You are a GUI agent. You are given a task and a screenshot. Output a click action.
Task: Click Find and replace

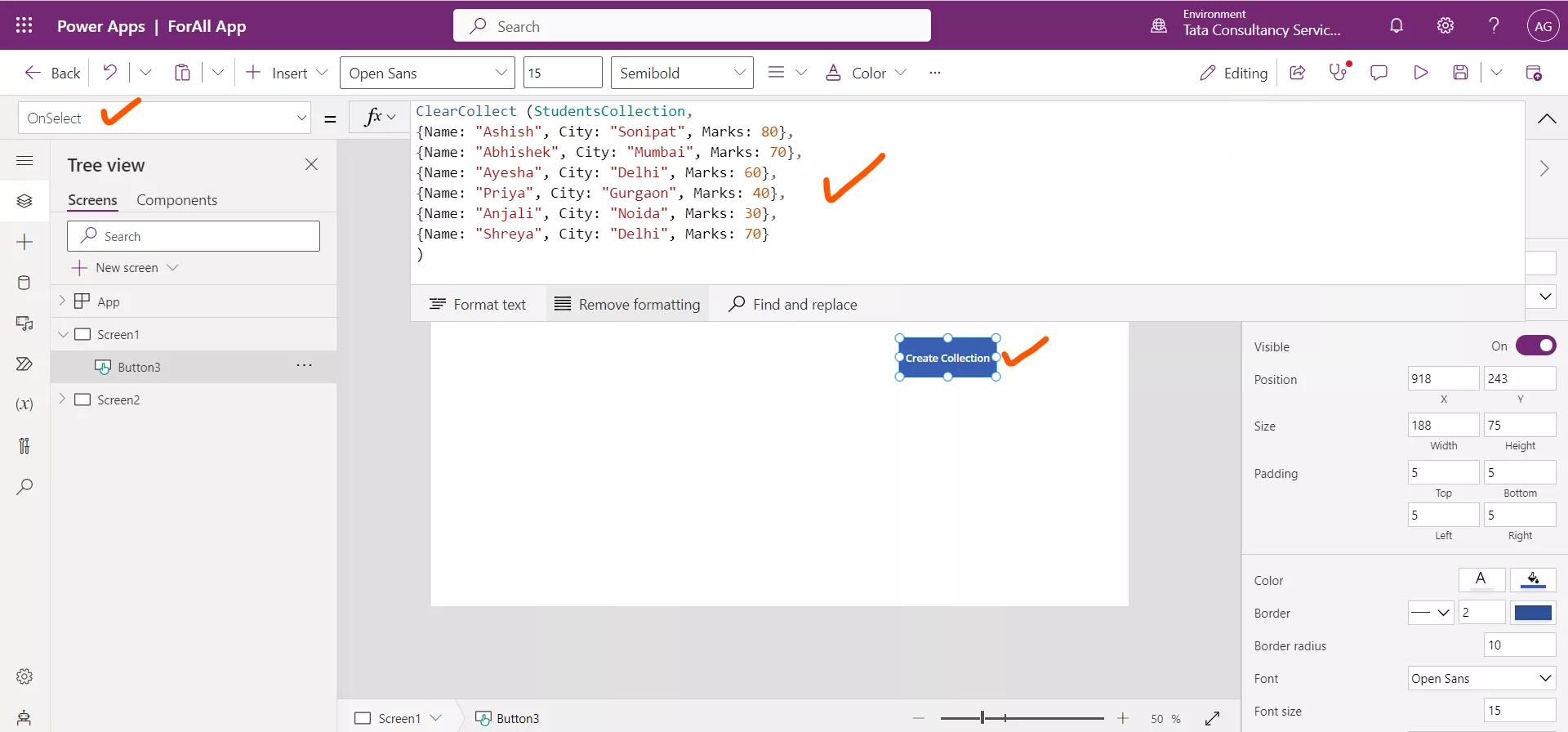(793, 304)
